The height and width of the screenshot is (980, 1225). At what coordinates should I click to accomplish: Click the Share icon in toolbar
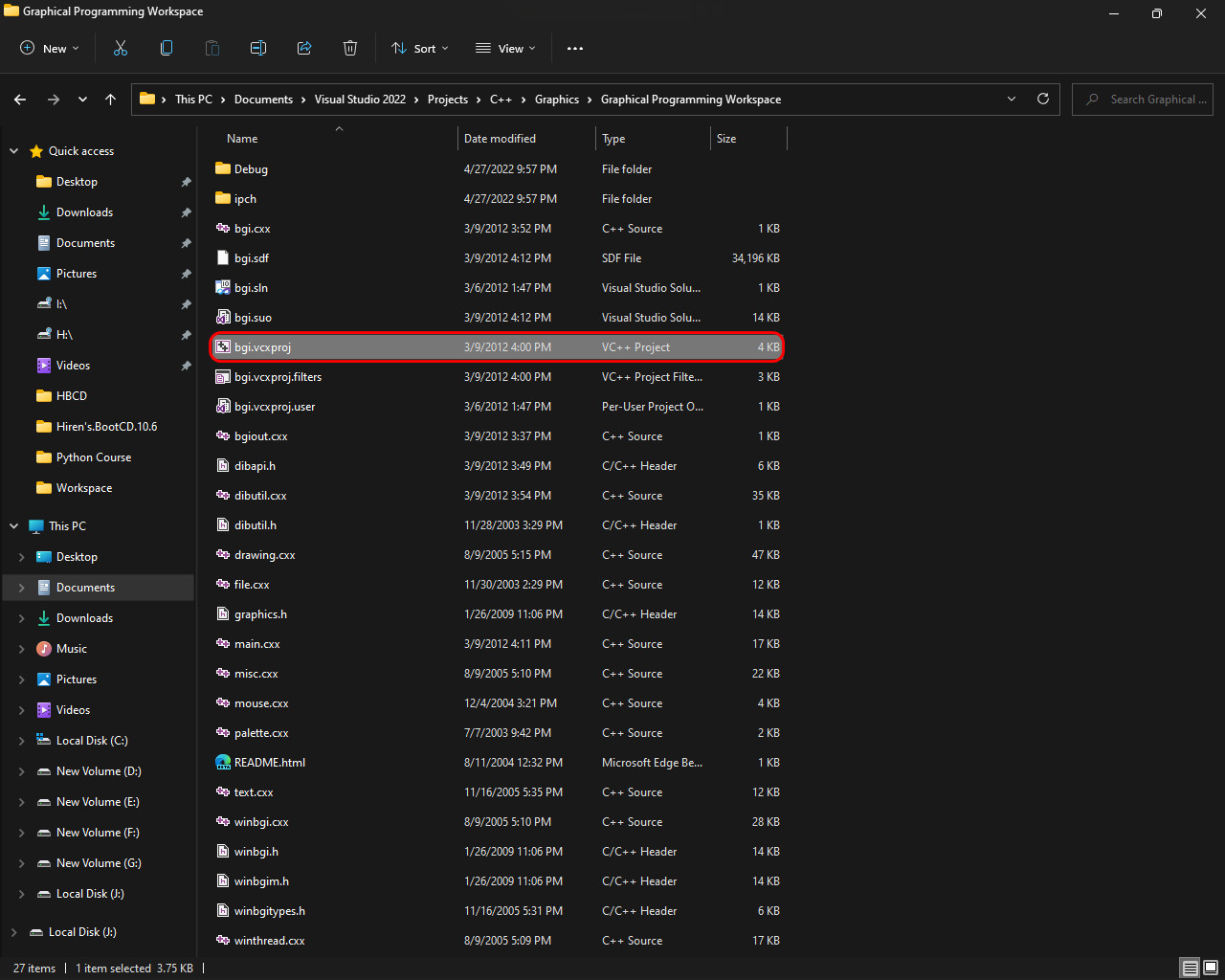pos(304,48)
